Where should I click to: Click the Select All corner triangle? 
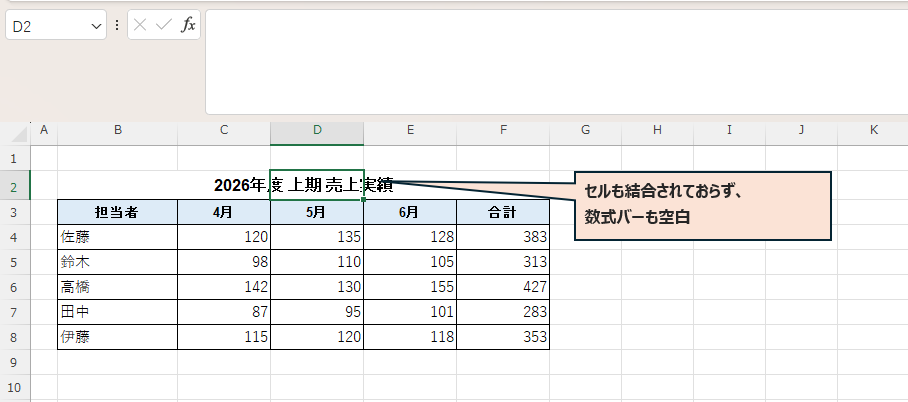pos(20,134)
